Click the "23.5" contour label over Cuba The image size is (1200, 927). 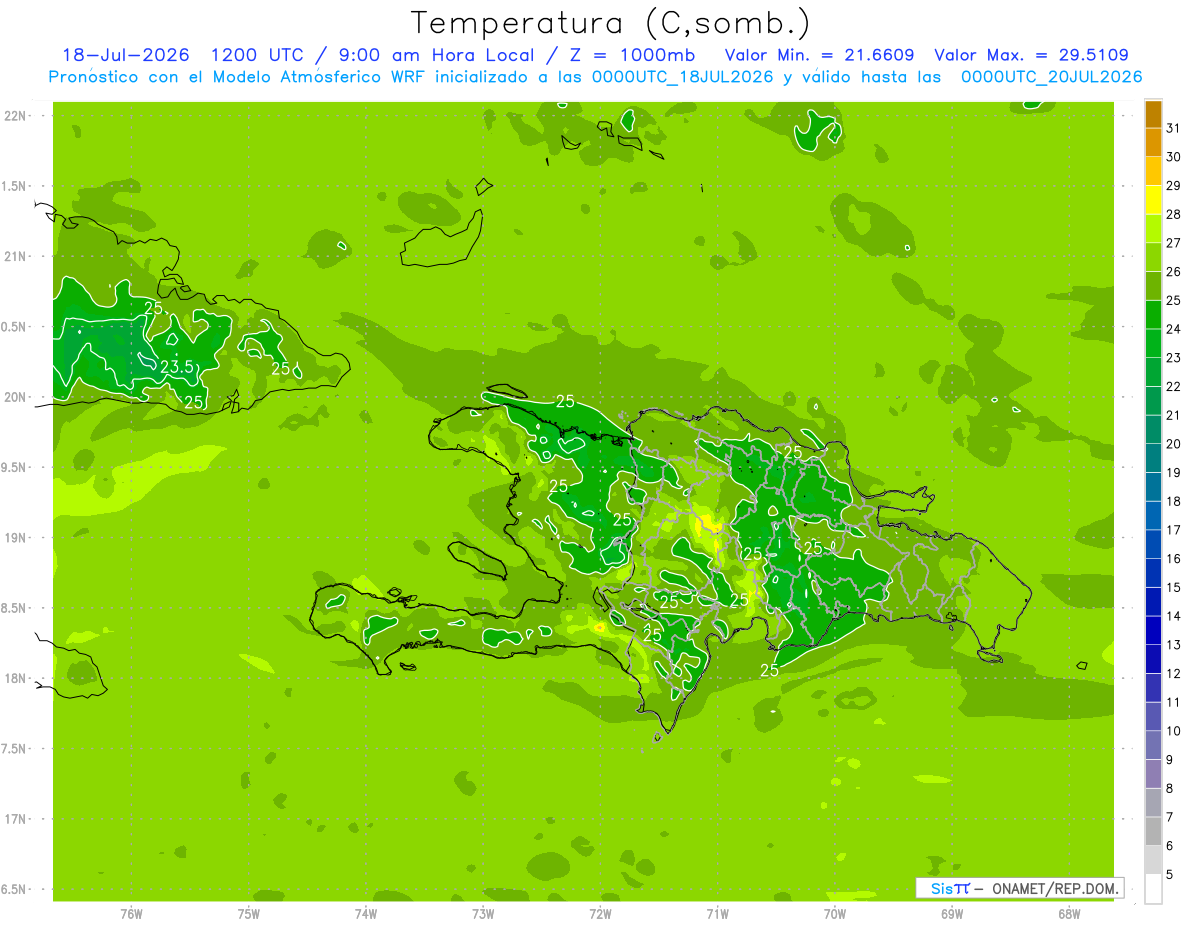(x=177, y=368)
